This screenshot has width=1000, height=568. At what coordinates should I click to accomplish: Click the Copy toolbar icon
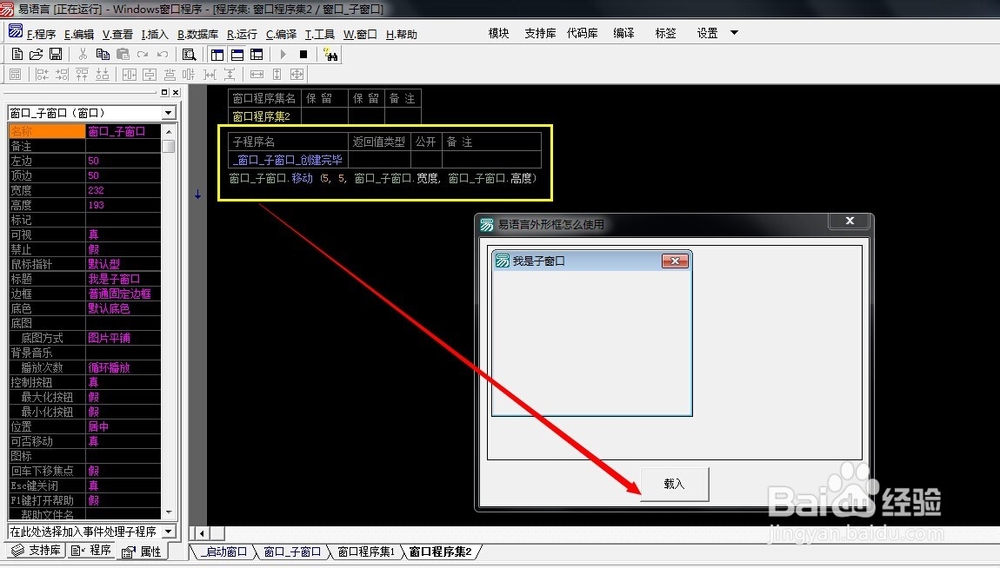click(103, 55)
